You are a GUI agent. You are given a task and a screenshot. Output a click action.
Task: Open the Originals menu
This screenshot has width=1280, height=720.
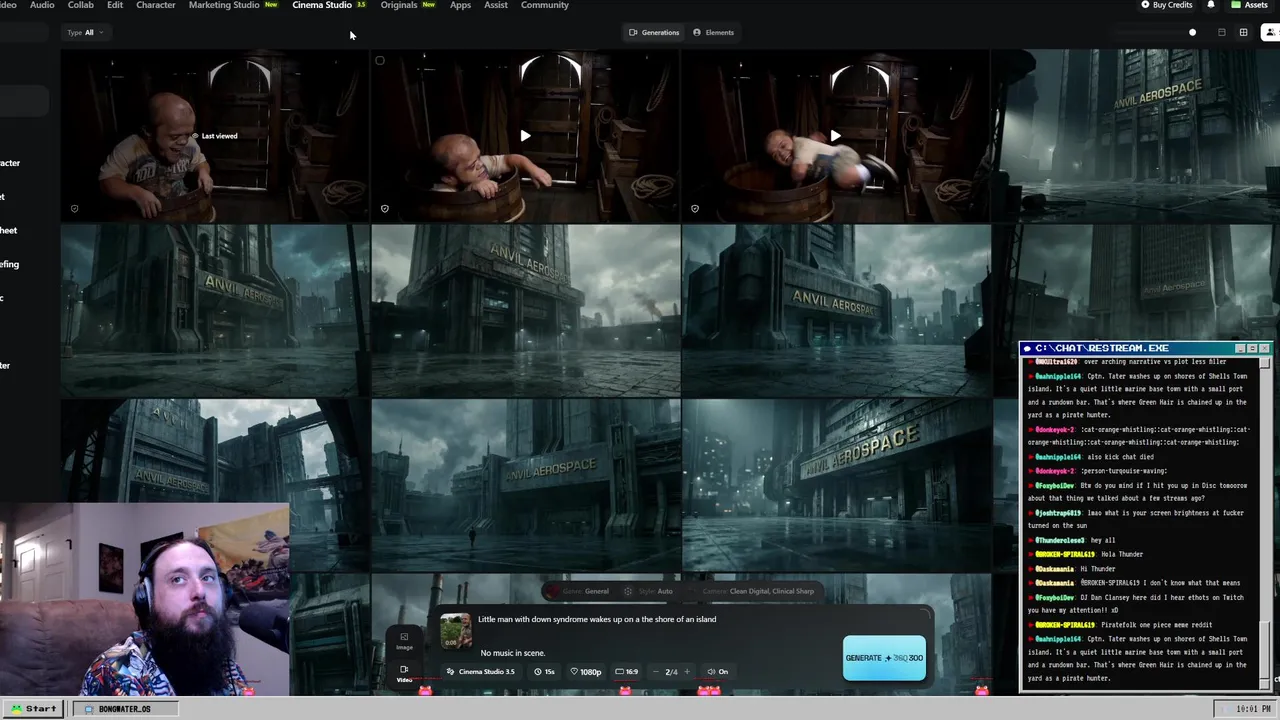tap(407, 5)
